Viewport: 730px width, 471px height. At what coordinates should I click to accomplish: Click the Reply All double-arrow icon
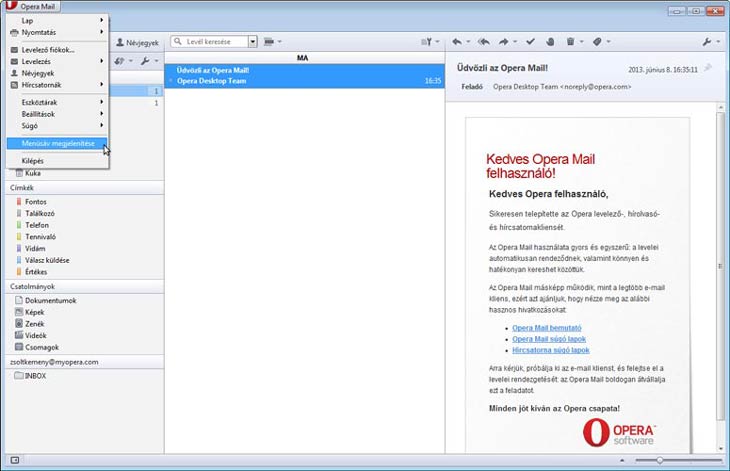click(x=483, y=42)
